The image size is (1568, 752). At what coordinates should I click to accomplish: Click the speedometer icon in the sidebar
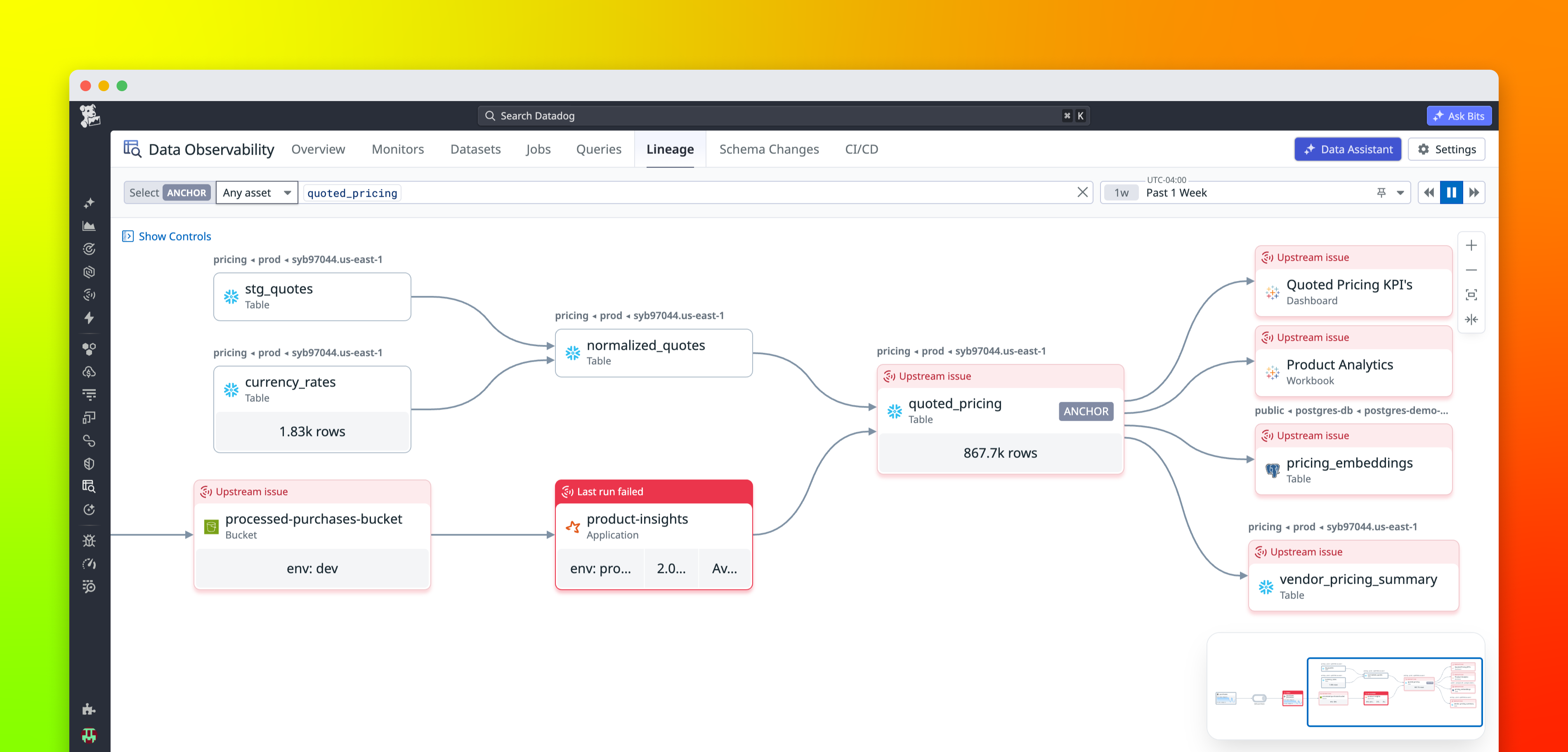coord(89,564)
